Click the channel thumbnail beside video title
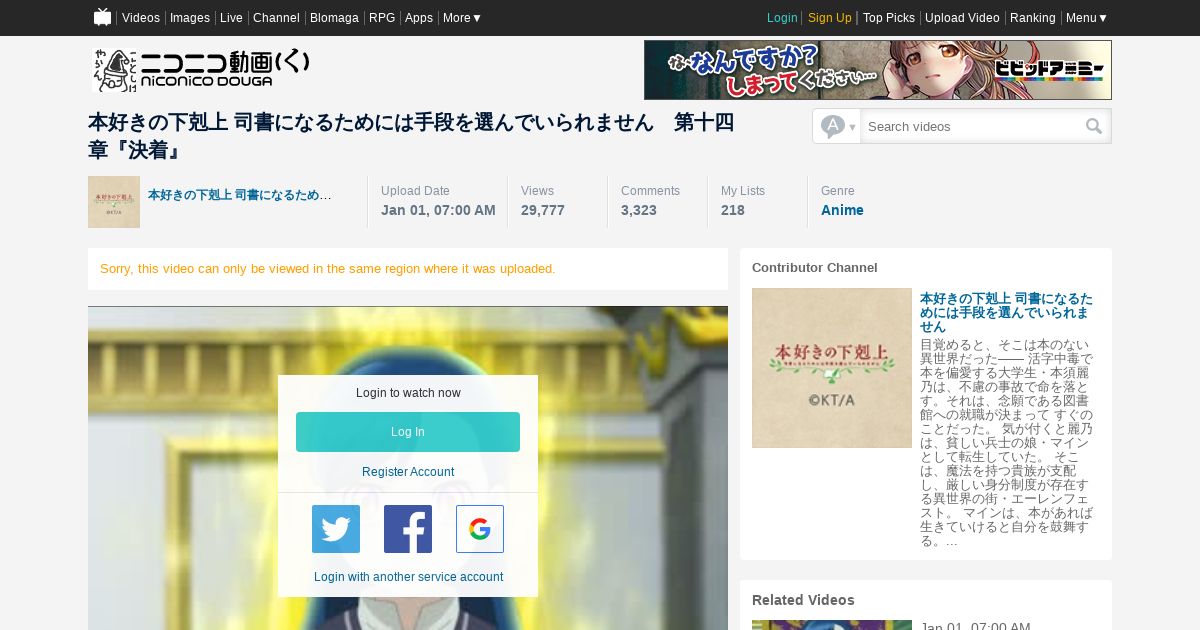This screenshot has height=630, width=1200. point(114,202)
